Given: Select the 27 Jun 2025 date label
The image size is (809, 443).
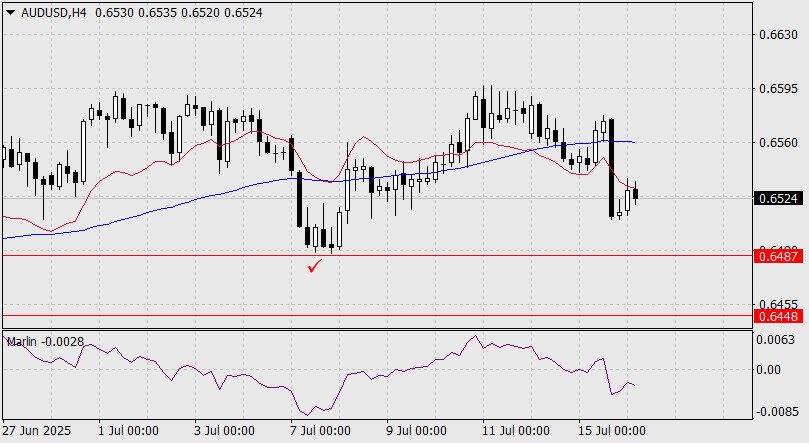Looking at the screenshot, I should [37, 431].
